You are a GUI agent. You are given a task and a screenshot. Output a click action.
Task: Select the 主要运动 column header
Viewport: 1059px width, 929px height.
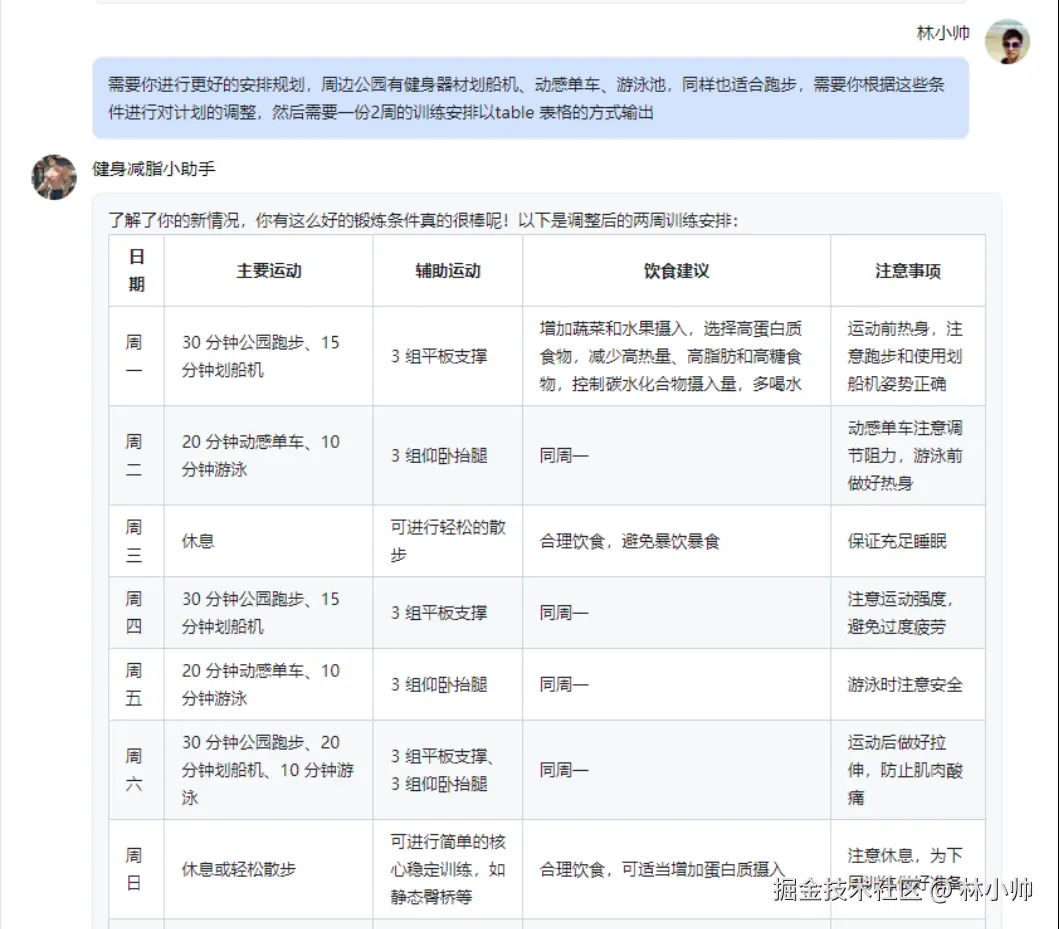270,270
